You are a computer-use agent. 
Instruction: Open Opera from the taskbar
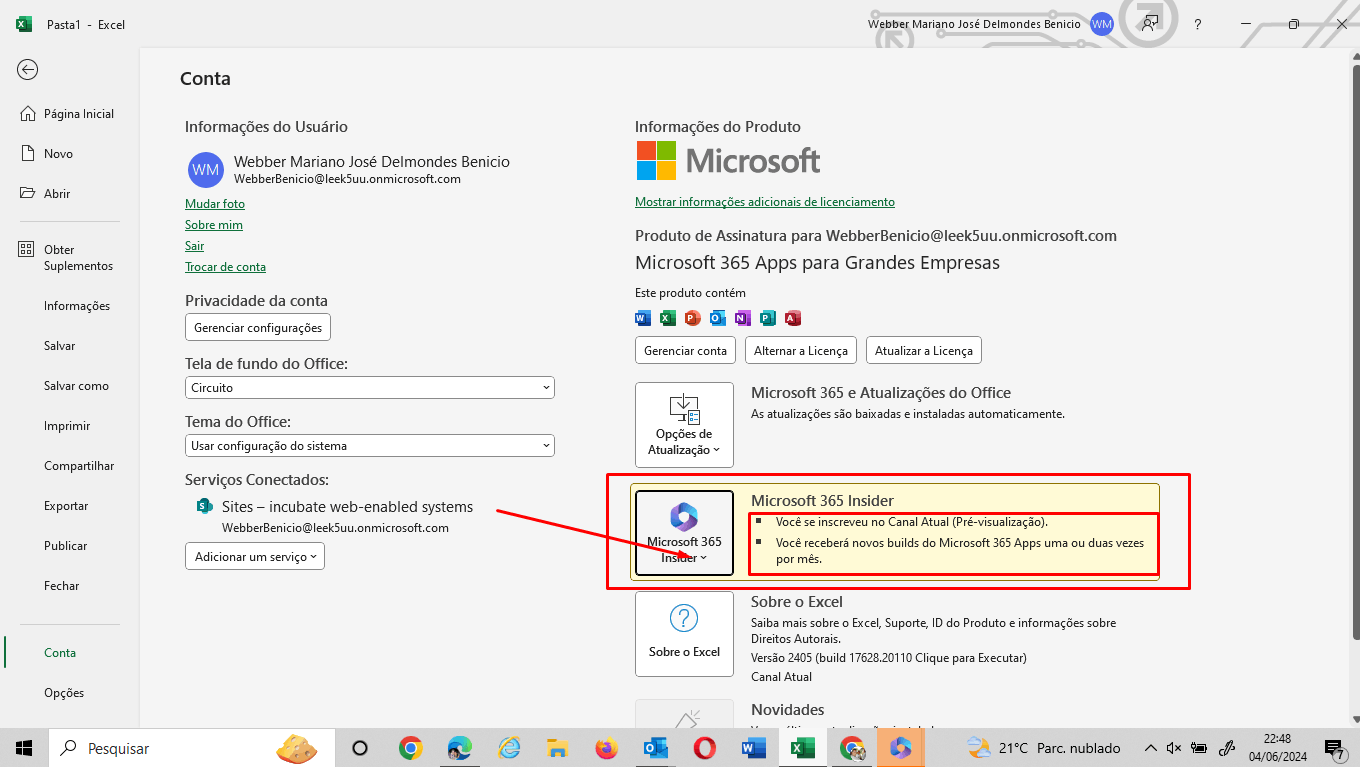(705, 748)
